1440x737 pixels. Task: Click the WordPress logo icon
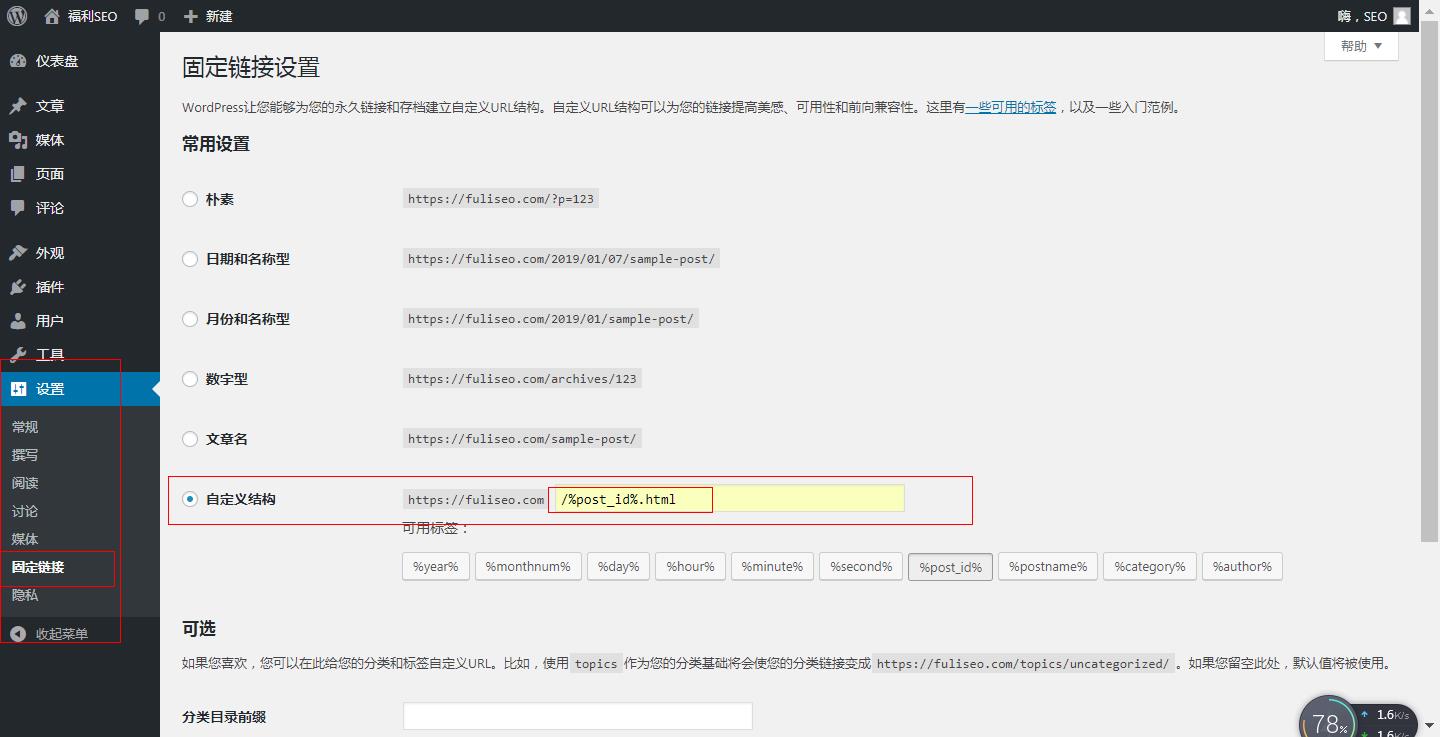pyautogui.click(x=17, y=16)
